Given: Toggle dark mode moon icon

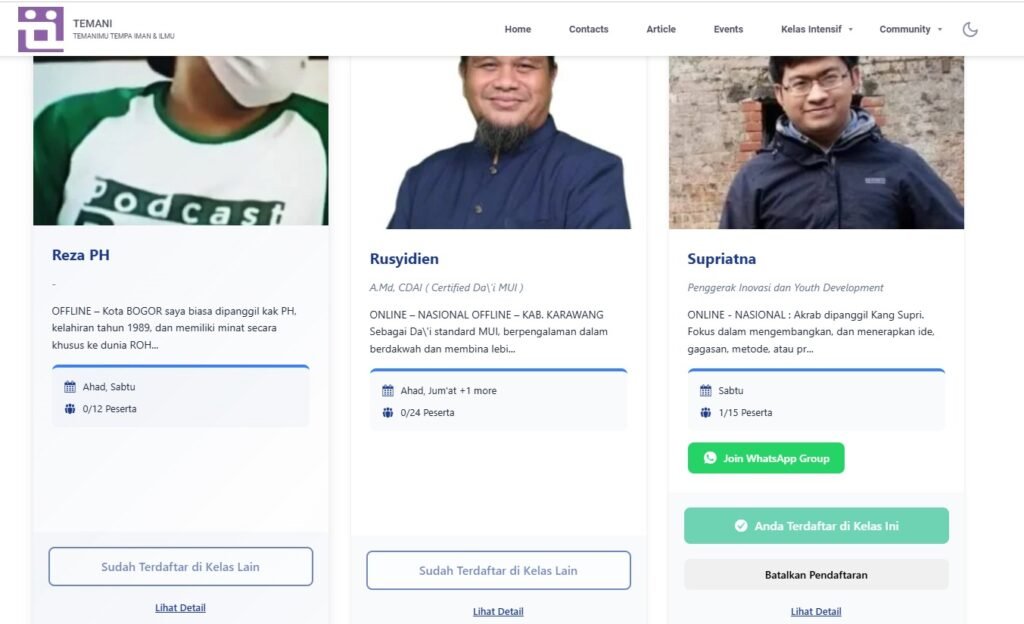Looking at the screenshot, I should coord(970,30).
